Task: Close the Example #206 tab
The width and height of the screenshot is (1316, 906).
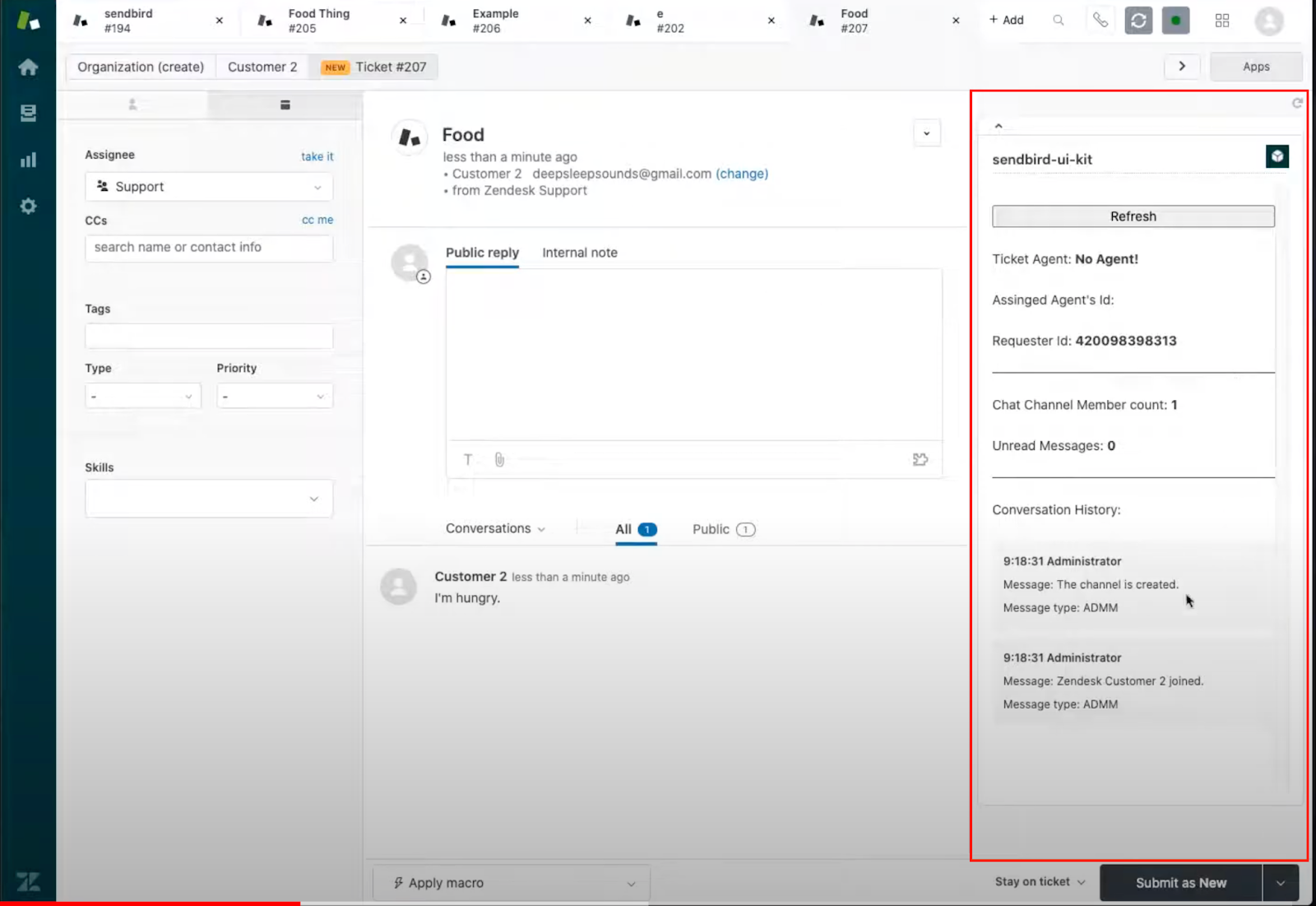Action: pyautogui.click(x=587, y=21)
